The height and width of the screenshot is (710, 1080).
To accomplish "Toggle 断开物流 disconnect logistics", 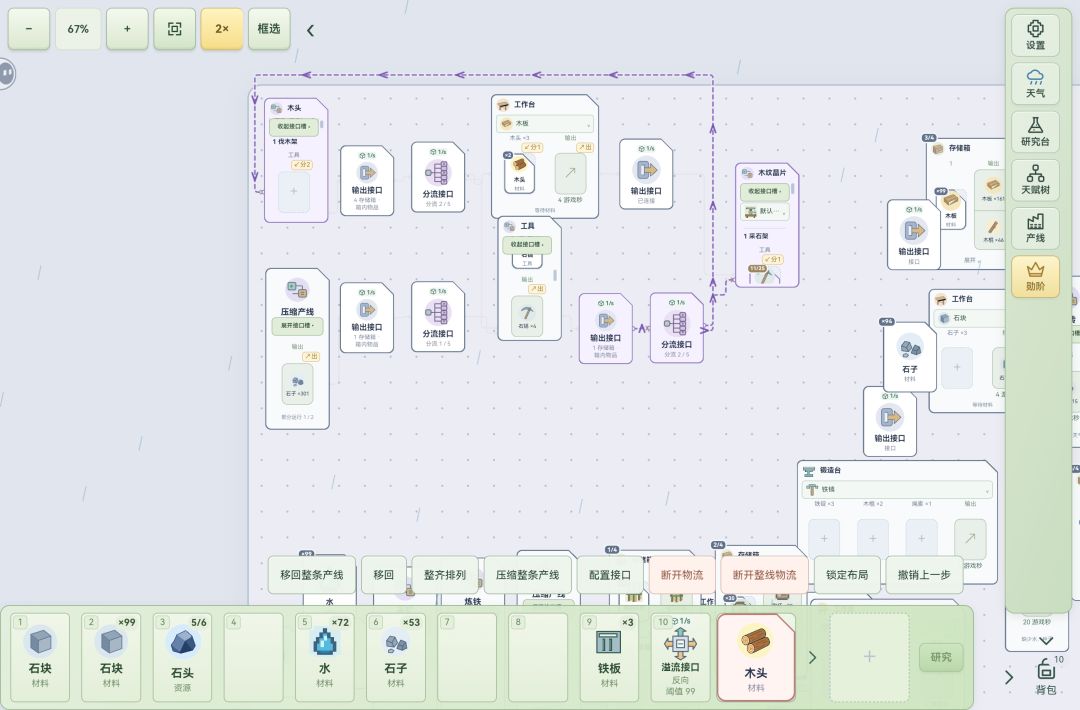I will coord(682,575).
